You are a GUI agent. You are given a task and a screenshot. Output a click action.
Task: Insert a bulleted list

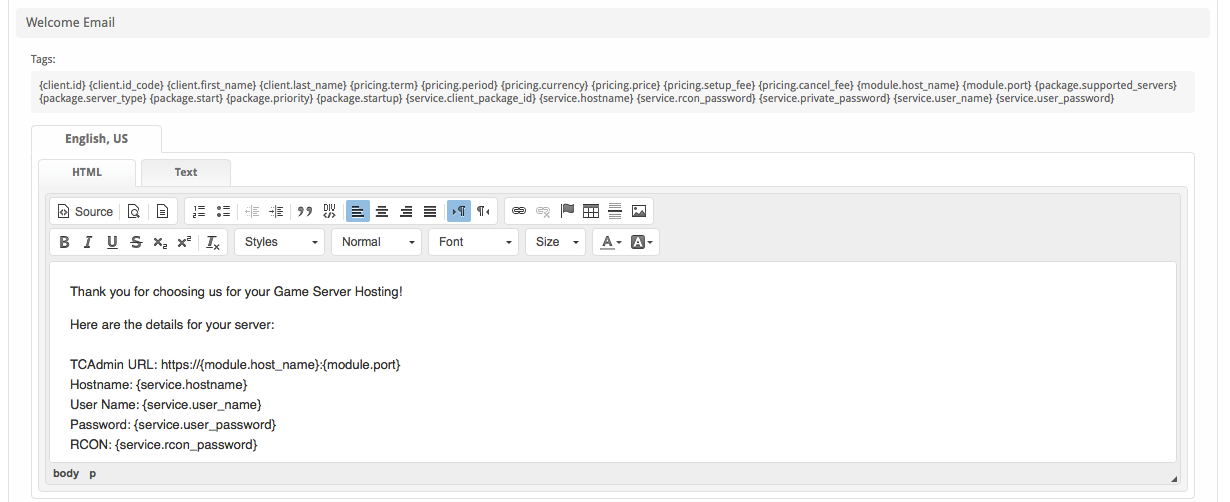[x=223, y=211]
